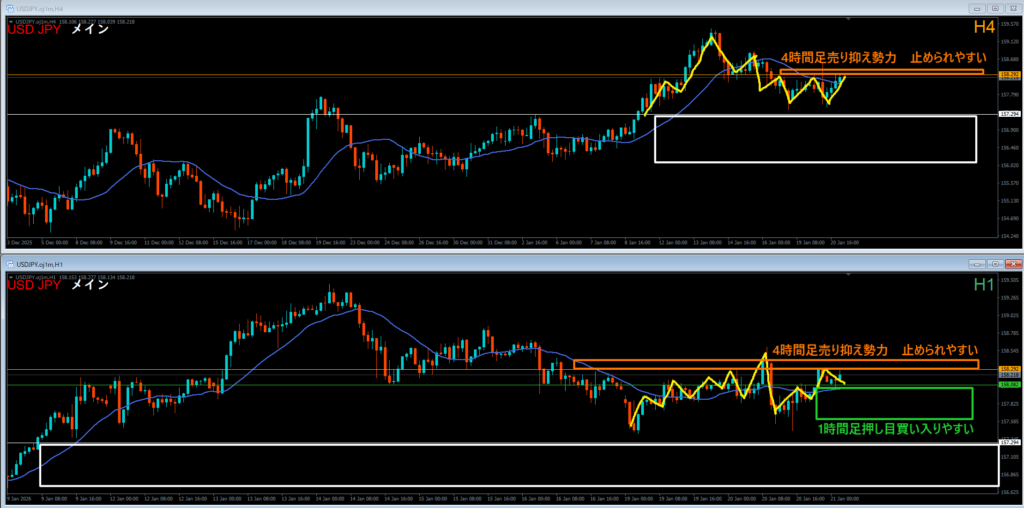Click the 156.625 value on the H1 price scale
Screen dimensions: 1024x508
pyautogui.click(x=1009, y=492)
